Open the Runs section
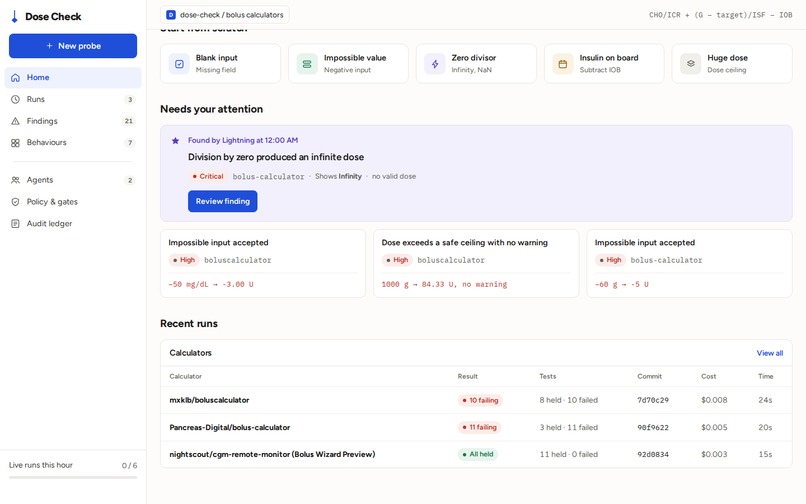This screenshot has width=806, height=504. [x=73, y=99]
